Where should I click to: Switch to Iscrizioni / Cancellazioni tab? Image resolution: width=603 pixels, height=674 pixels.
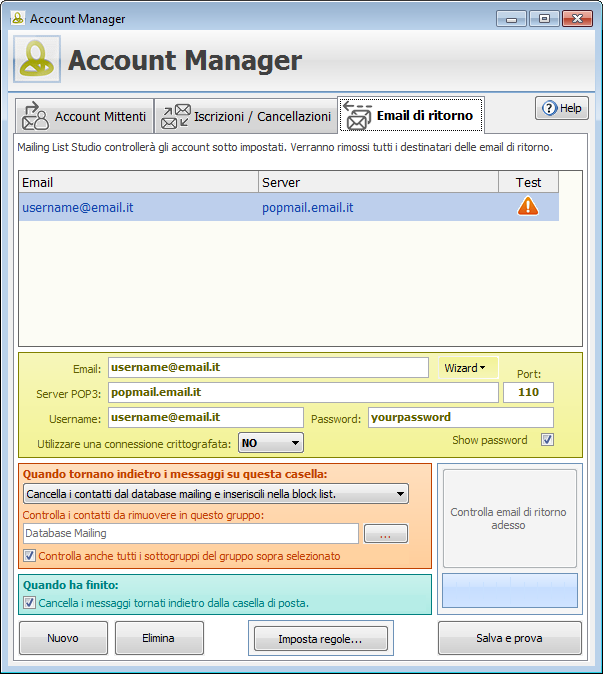click(x=260, y=117)
